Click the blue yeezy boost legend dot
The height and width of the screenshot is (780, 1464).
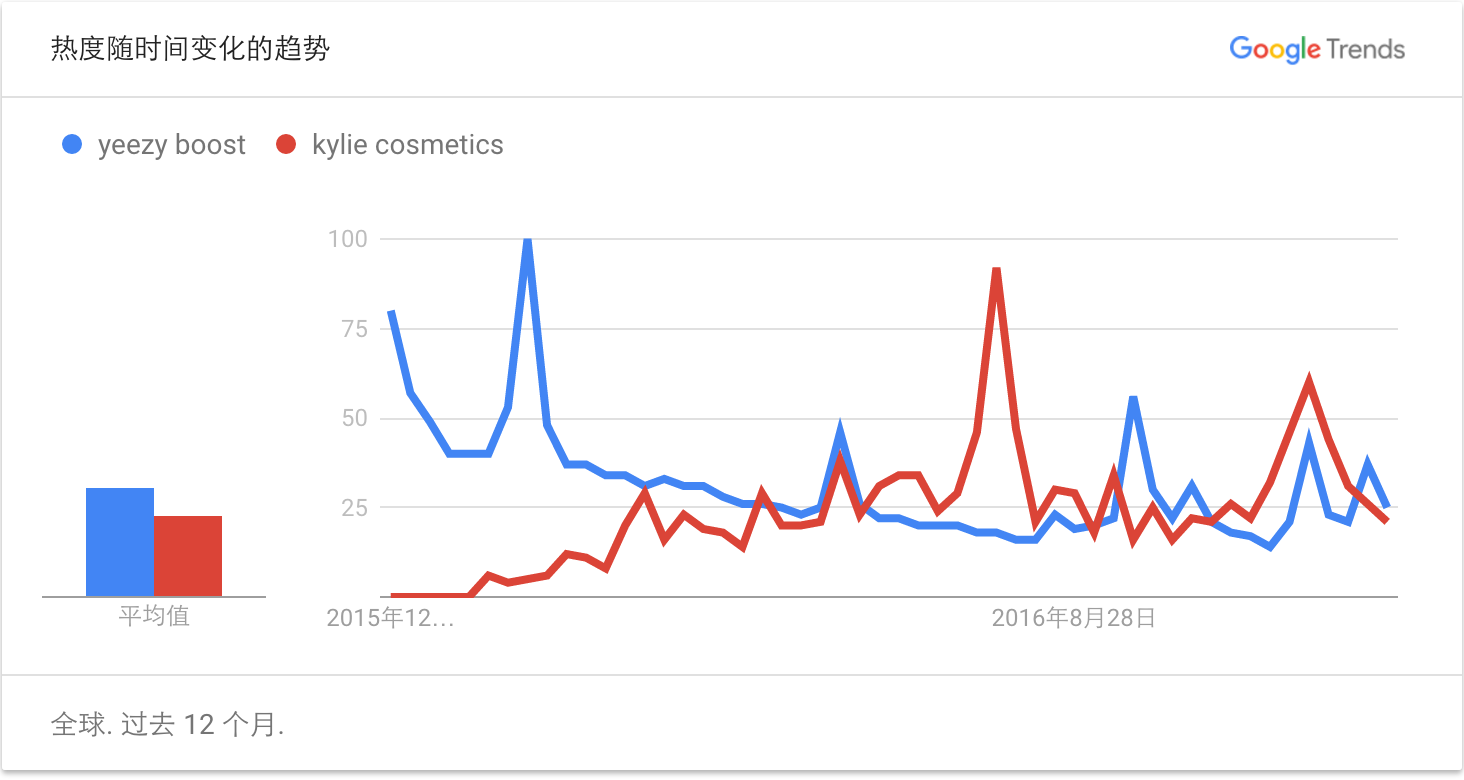[72, 145]
